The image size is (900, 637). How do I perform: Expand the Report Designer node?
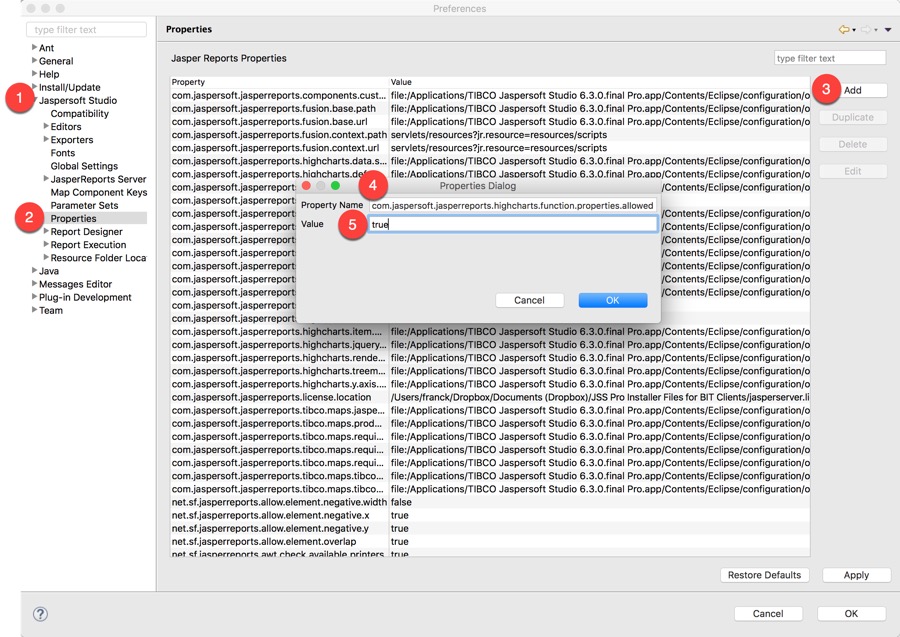[x=46, y=231]
